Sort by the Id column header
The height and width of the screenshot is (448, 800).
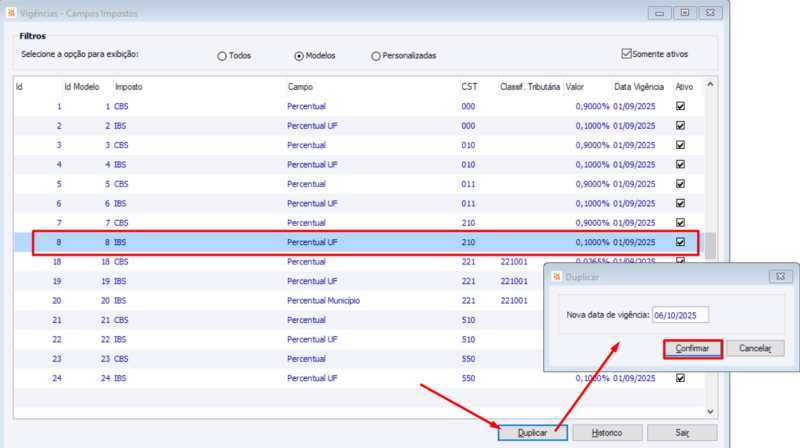tap(38, 87)
